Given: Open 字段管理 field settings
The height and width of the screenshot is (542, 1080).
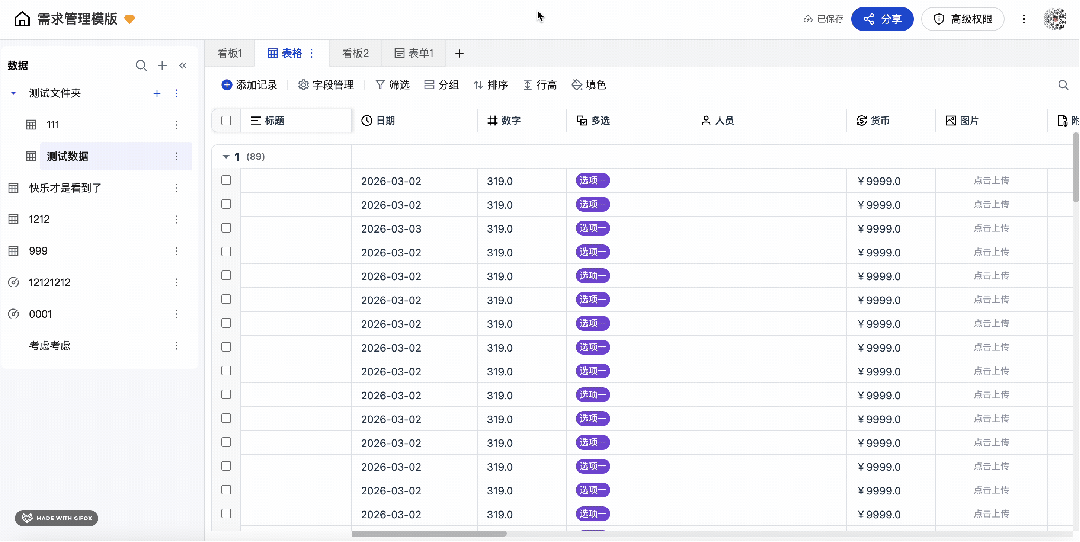Looking at the screenshot, I should 325,85.
